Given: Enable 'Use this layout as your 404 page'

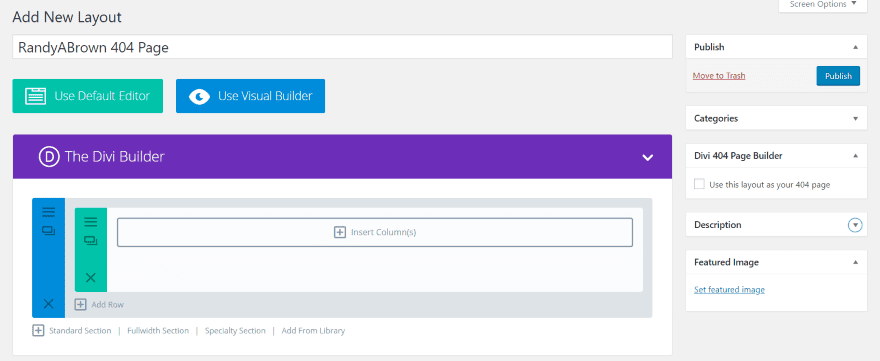Looking at the screenshot, I should pos(699,184).
